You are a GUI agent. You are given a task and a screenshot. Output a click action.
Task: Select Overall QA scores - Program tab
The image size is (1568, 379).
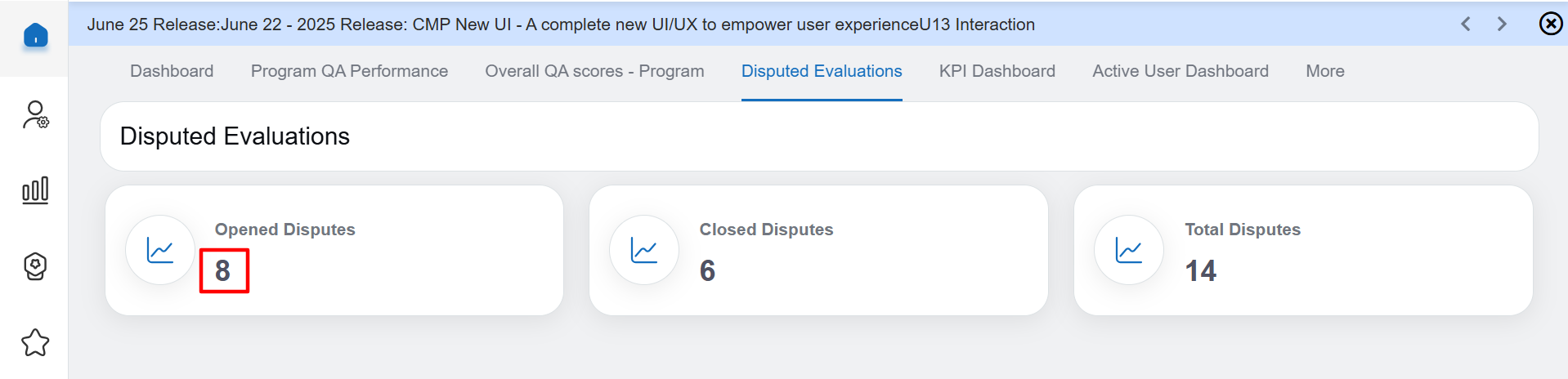click(x=594, y=71)
